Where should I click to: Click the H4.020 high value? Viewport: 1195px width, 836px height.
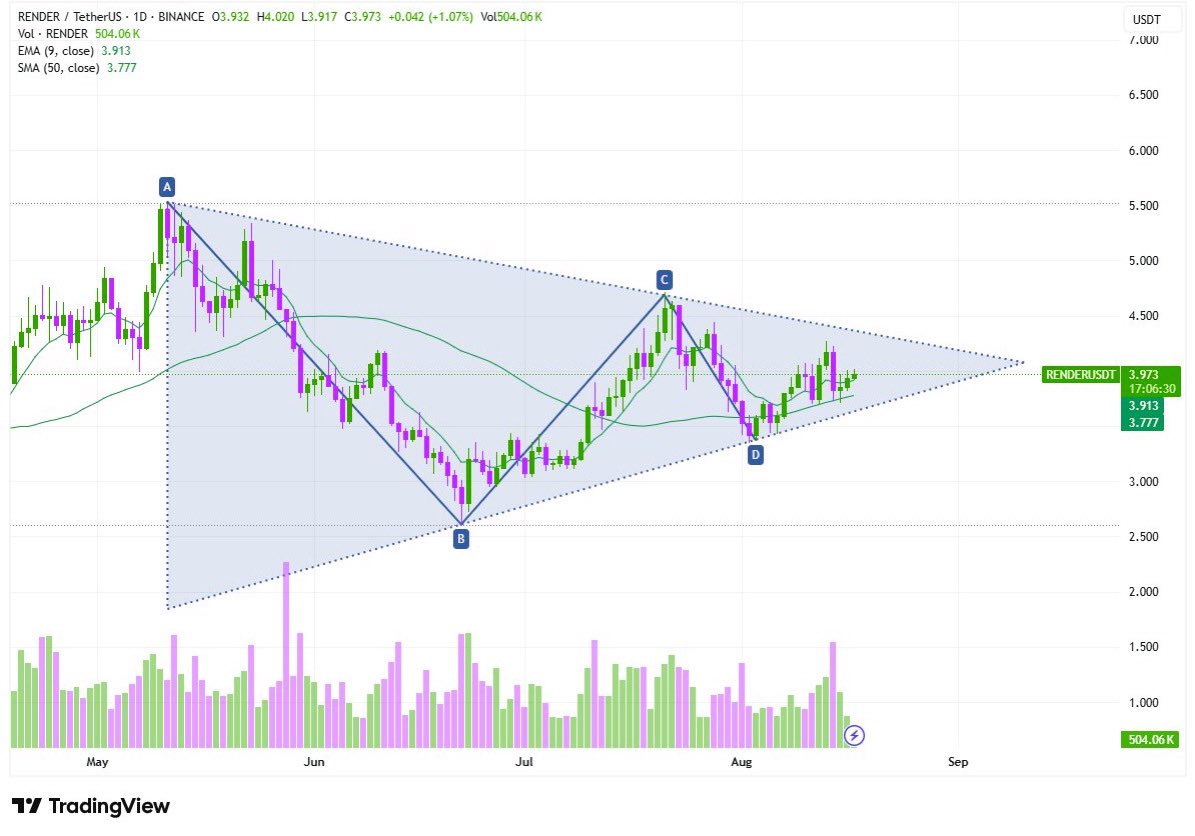pos(276,17)
